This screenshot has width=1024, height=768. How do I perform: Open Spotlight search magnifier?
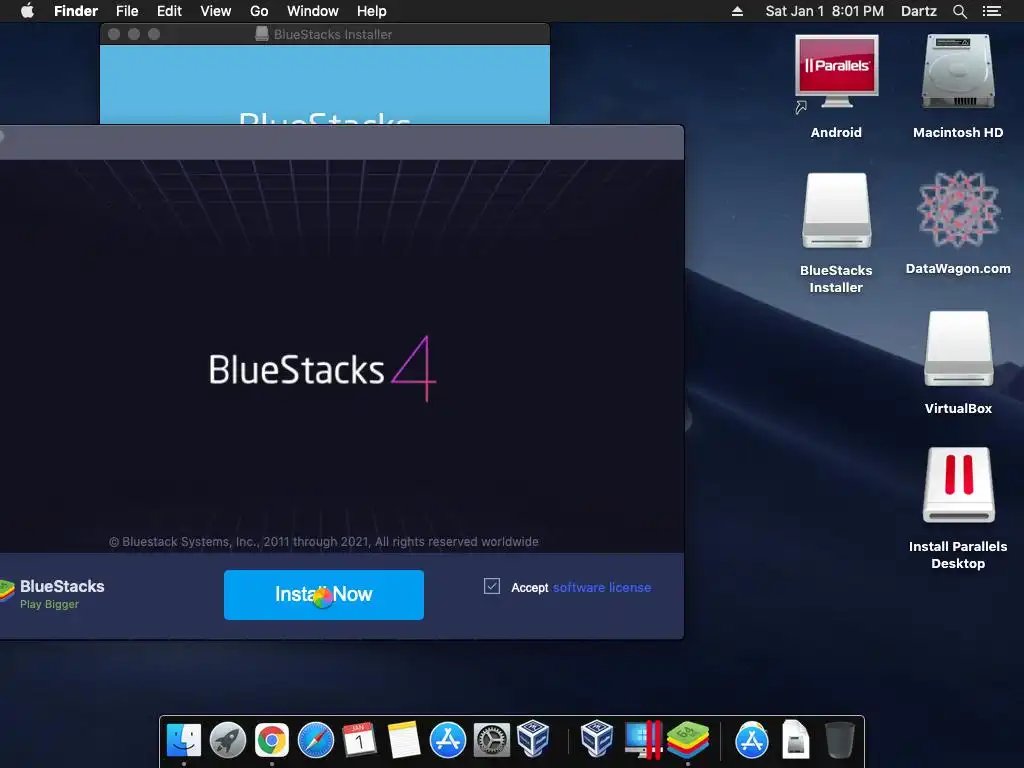click(959, 11)
